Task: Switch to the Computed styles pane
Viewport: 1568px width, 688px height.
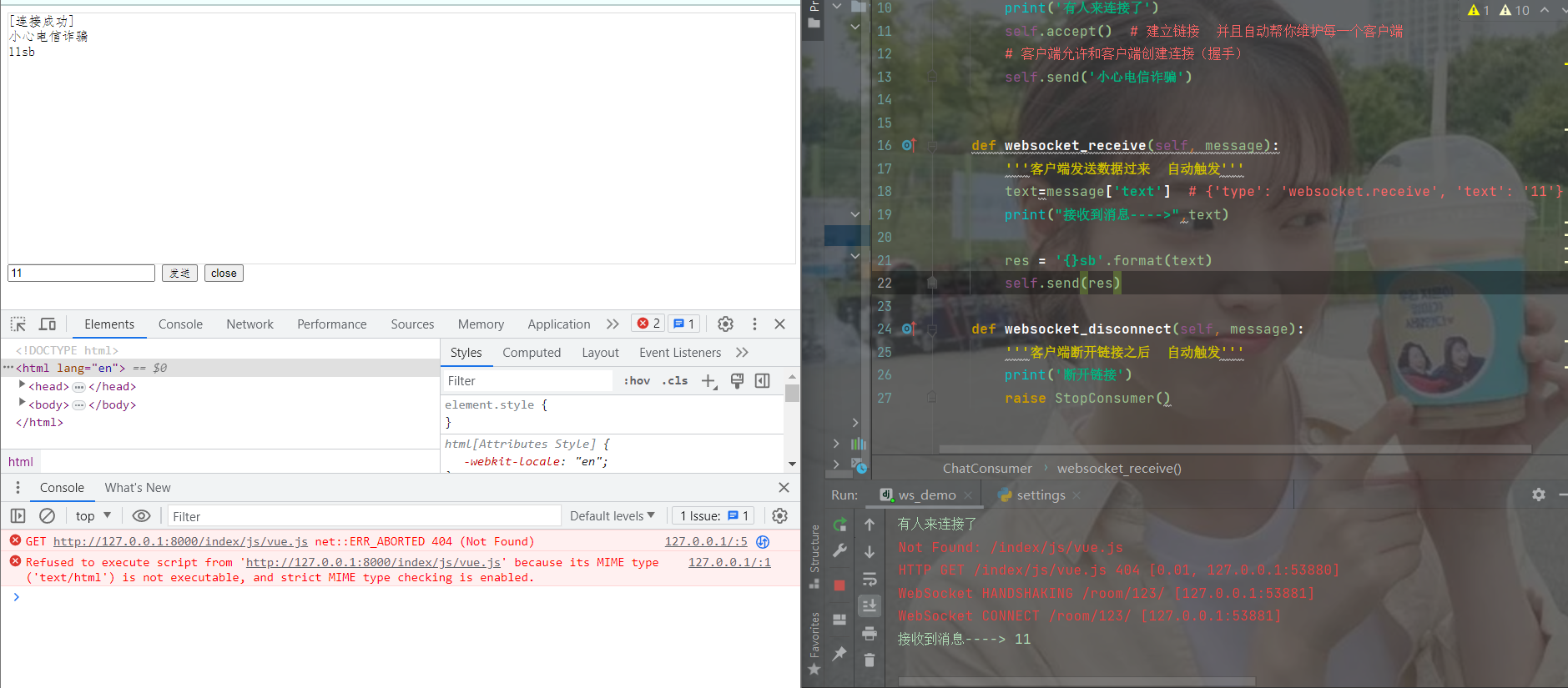Action: [532, 353]
